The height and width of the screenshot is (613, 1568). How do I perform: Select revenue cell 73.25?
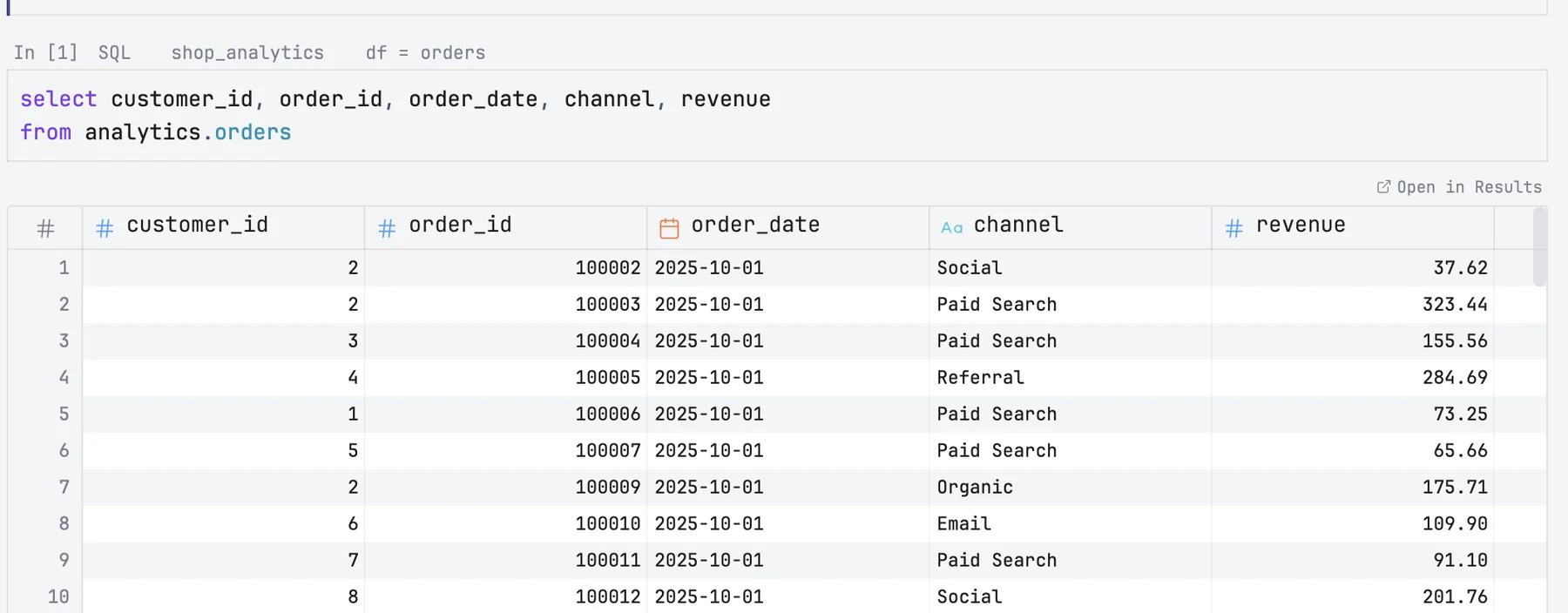[x=1352, y=414]
